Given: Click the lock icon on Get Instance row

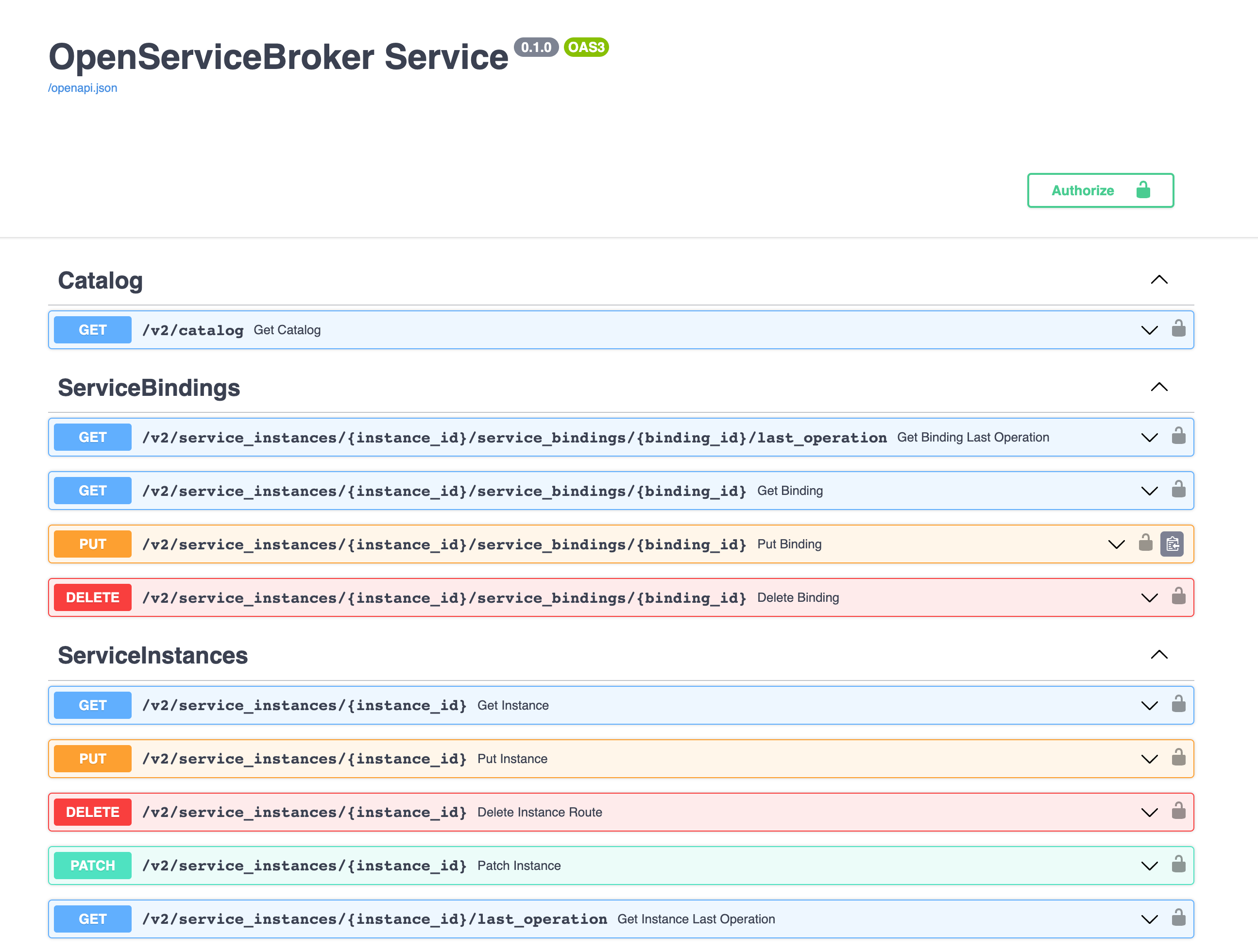Looking at the screenshot, I should (x=1178, y=704).
